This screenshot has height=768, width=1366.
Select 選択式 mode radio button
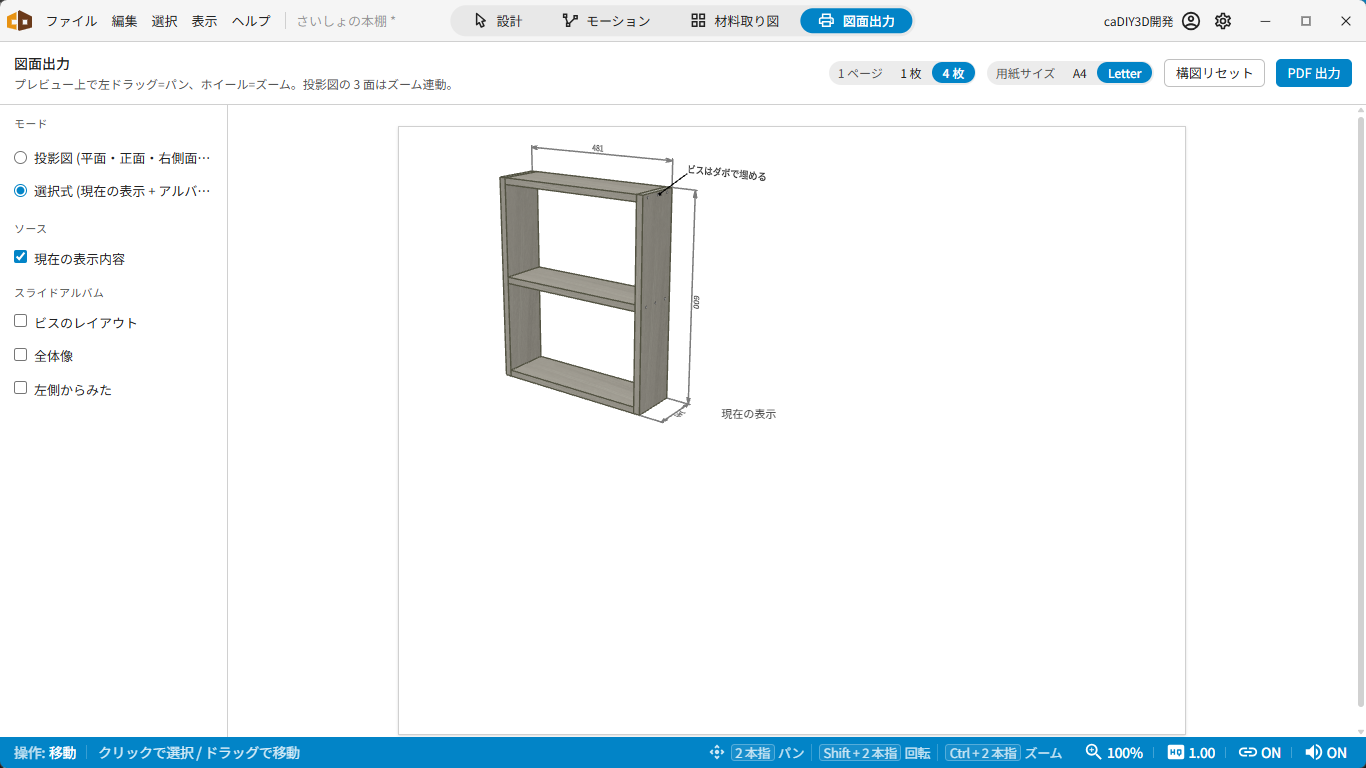coord(20,190)
